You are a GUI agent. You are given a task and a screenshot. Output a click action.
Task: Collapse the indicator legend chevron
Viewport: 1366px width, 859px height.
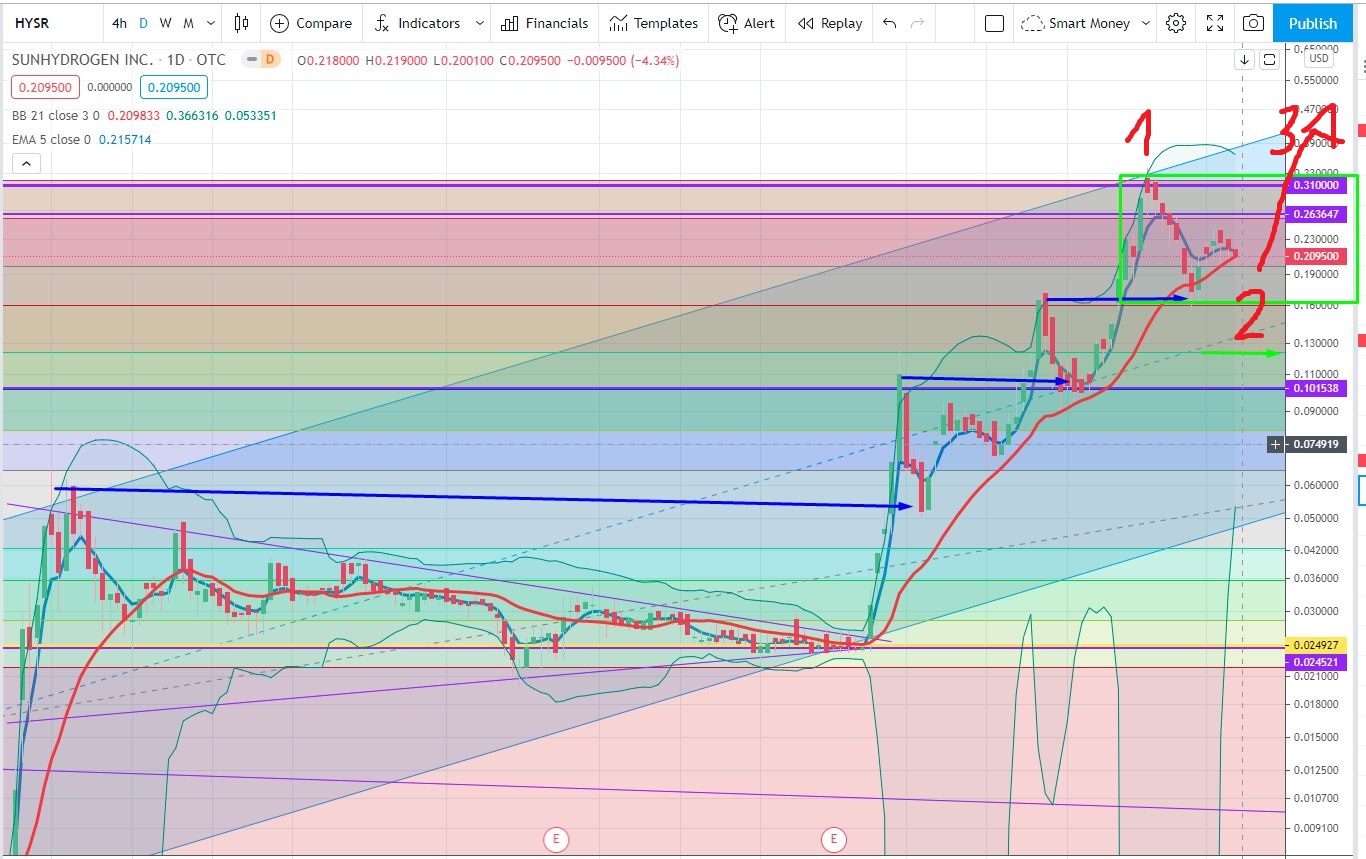pos(26,164)
